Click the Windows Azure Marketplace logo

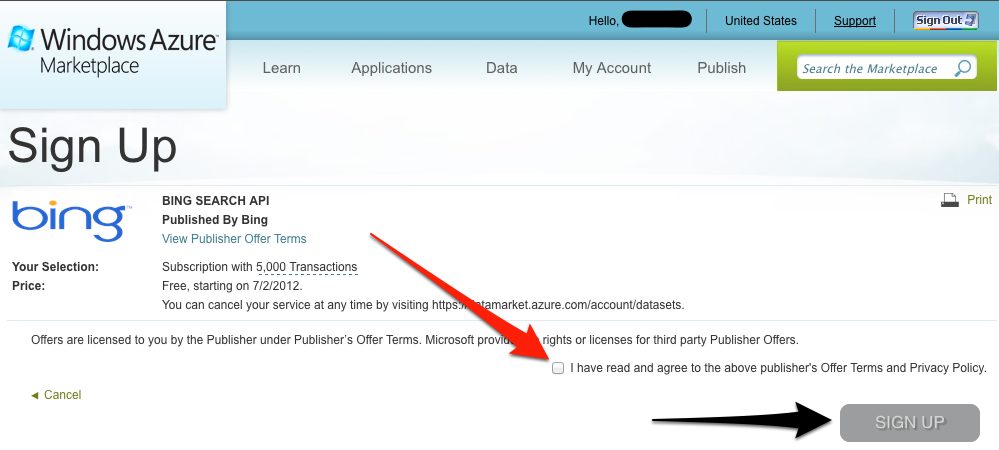tap(113, 51)
